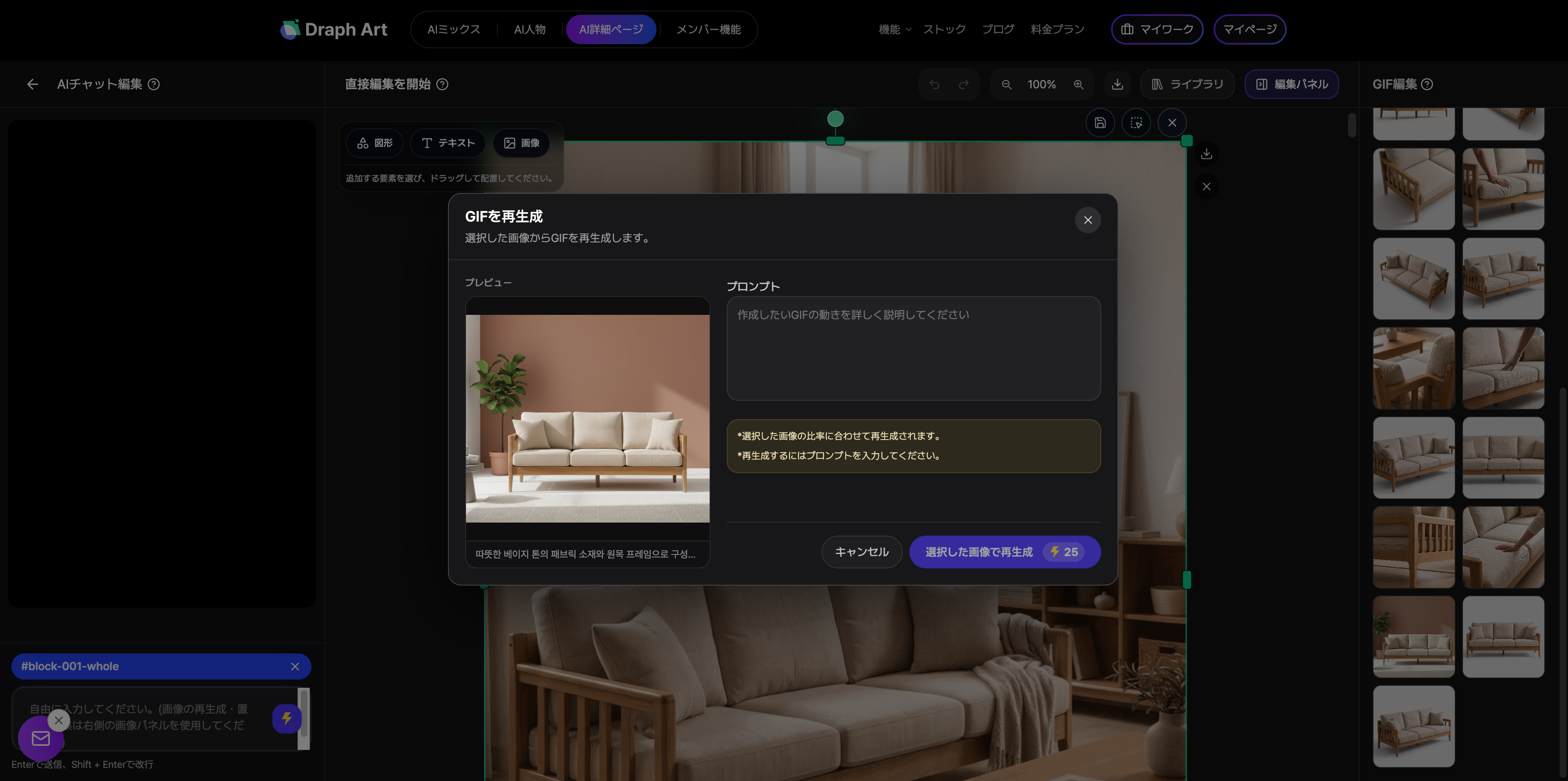This screenshot has height=781, width=1568.
Task: Open マイワーク
Action: pos(1157,29)
